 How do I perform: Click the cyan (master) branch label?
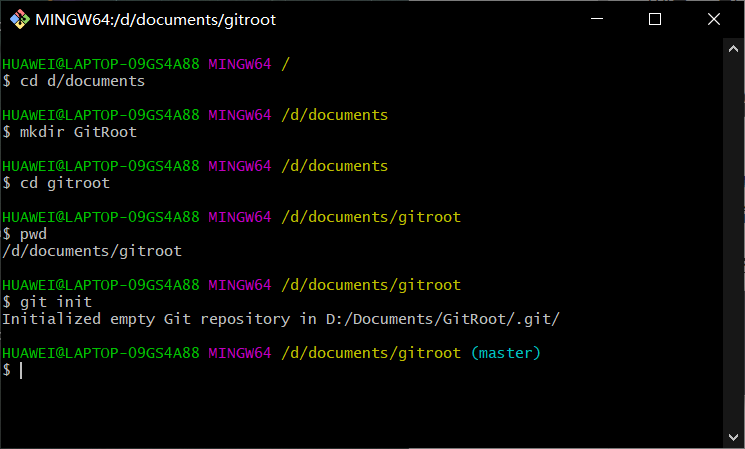506,353
